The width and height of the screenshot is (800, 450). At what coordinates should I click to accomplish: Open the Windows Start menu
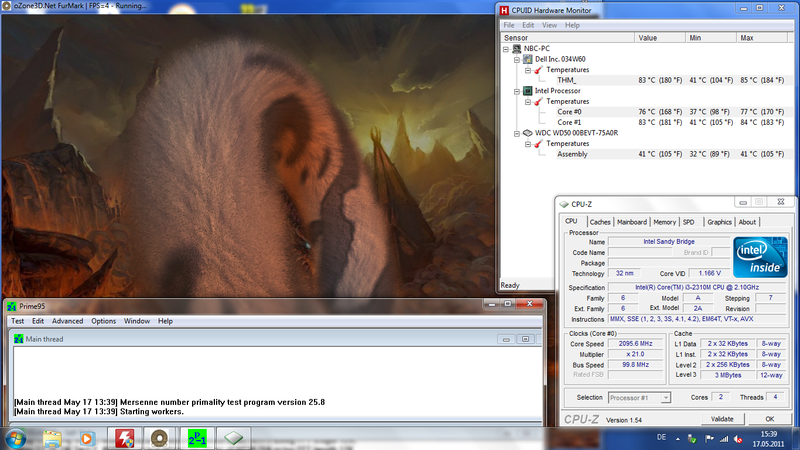pos(15,439)
